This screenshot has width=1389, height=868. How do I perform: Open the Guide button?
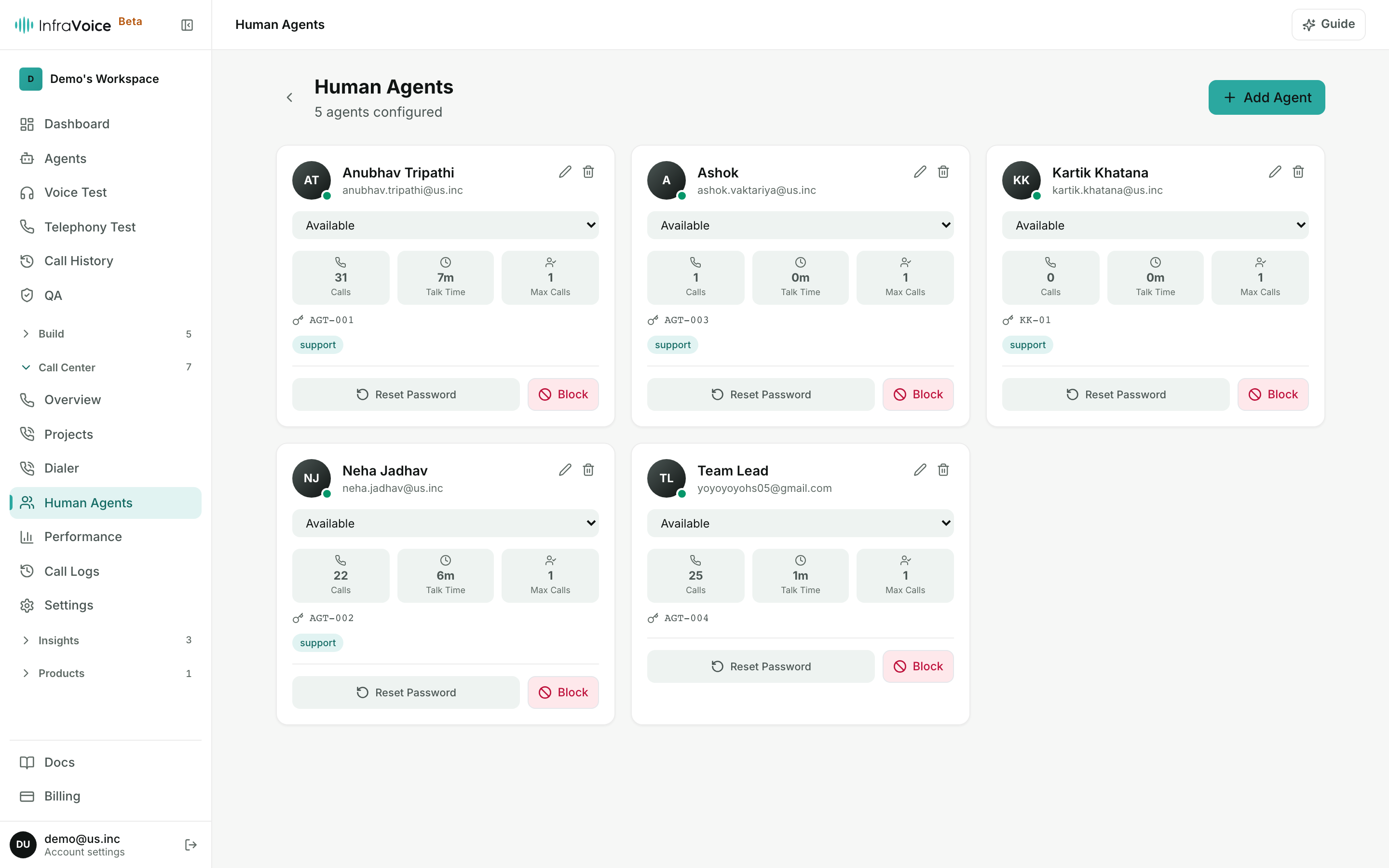pyautogui.click(x=1328, y=24)
